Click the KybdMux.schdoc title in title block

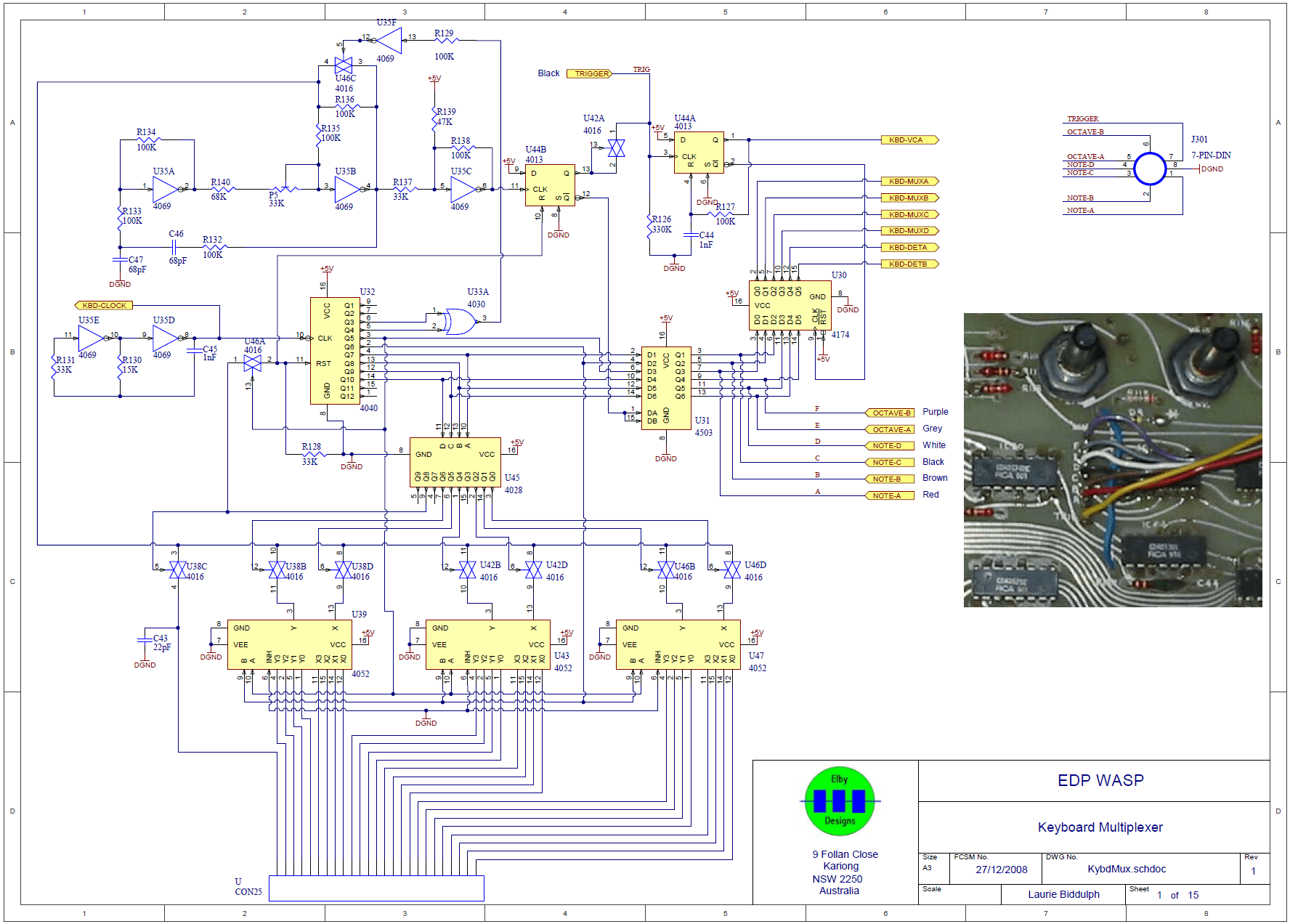[1127, 869]
